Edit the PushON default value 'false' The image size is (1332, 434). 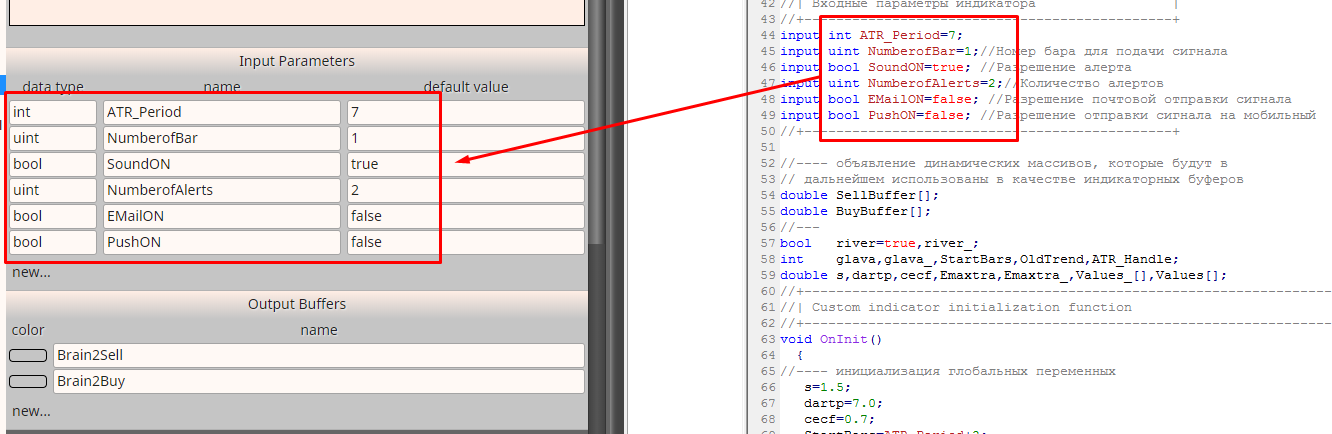coord(465,242)
